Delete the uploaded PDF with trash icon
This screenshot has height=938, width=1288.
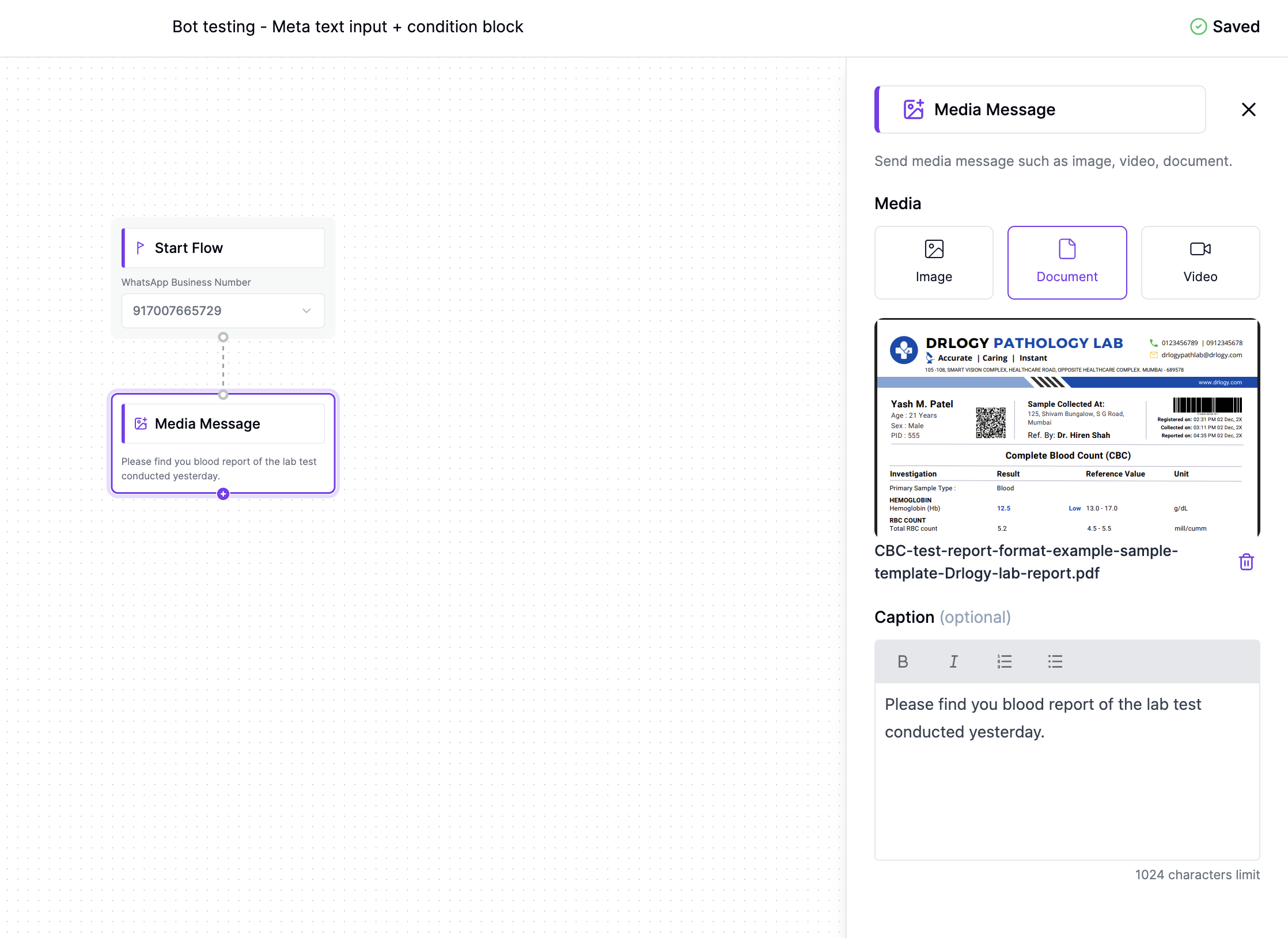pos(1246,562)
